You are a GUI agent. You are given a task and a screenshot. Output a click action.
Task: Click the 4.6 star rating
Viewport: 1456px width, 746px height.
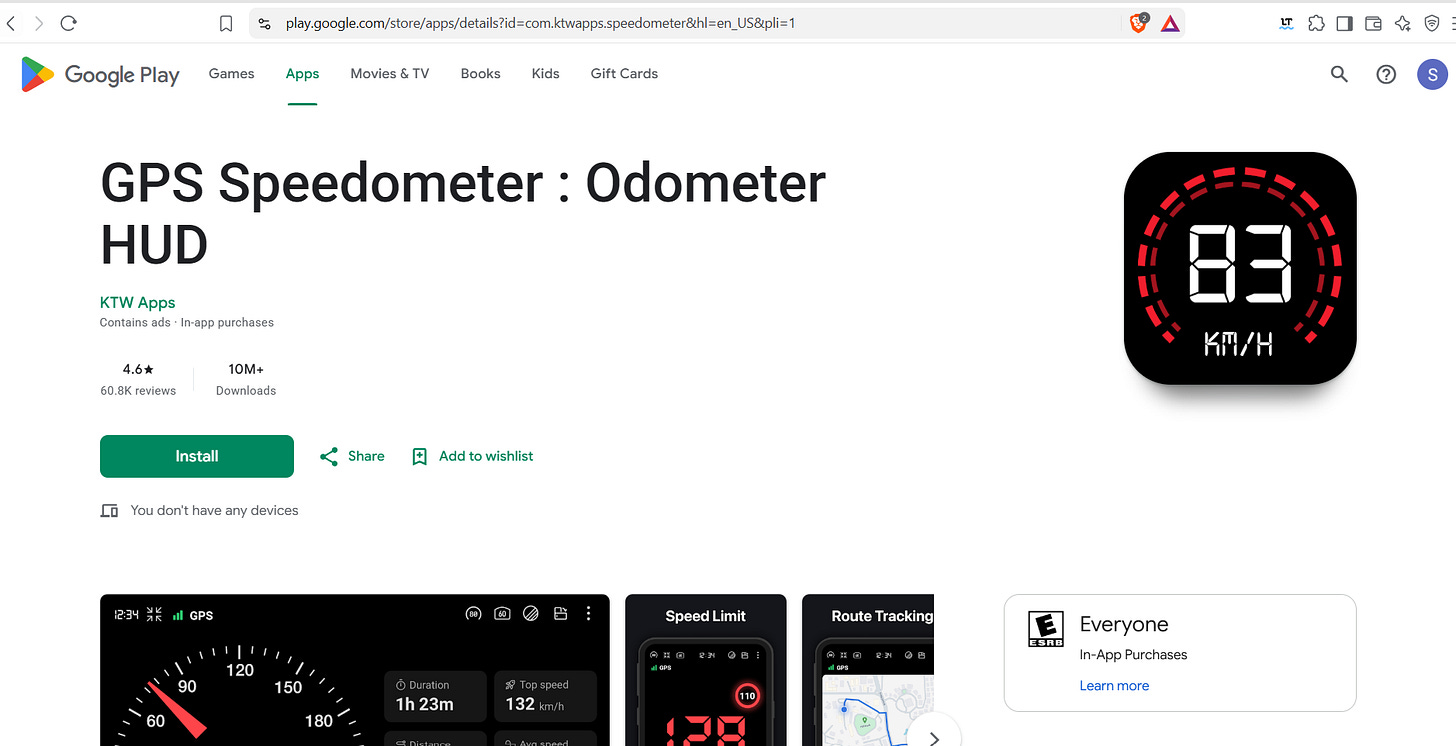[x=138, y=369]
